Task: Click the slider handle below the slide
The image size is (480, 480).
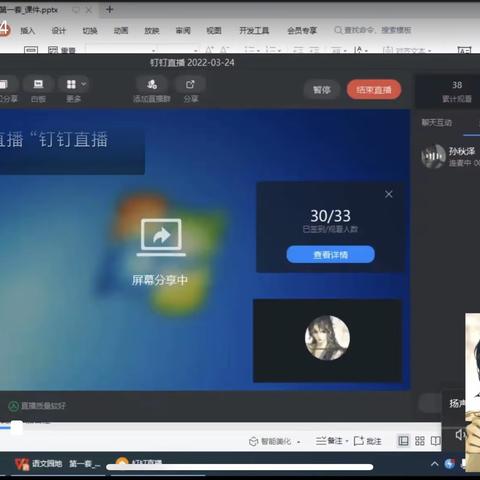Action: click(17, 427)
